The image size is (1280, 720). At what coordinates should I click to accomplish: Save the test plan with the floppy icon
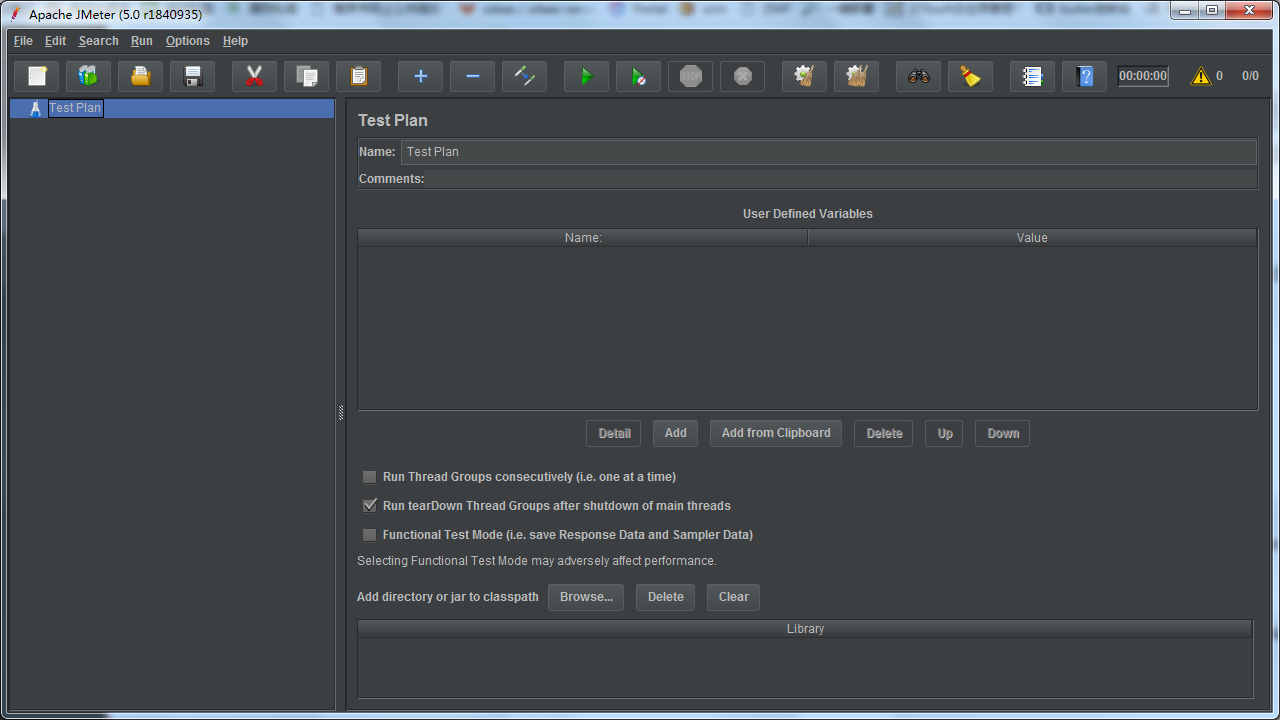(193, 76)
